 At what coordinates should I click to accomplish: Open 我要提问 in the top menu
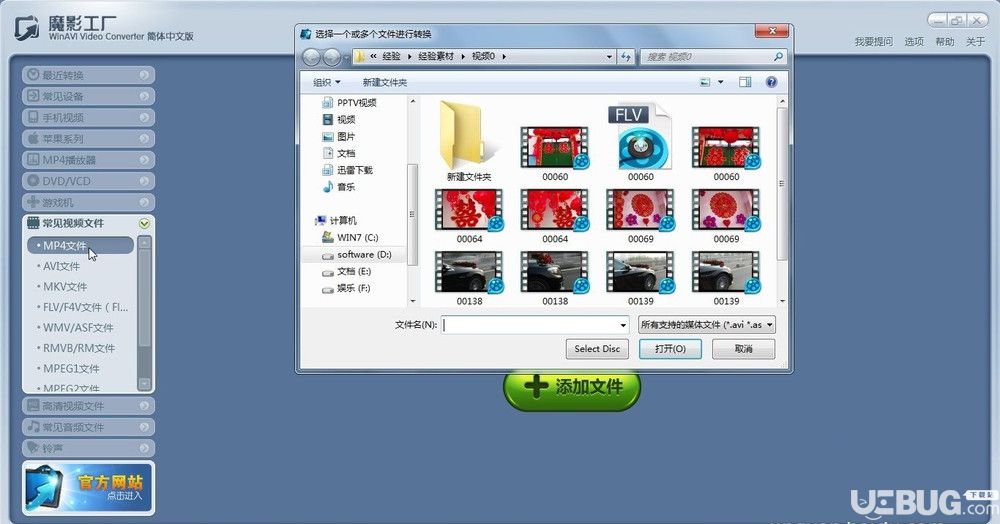874,41
